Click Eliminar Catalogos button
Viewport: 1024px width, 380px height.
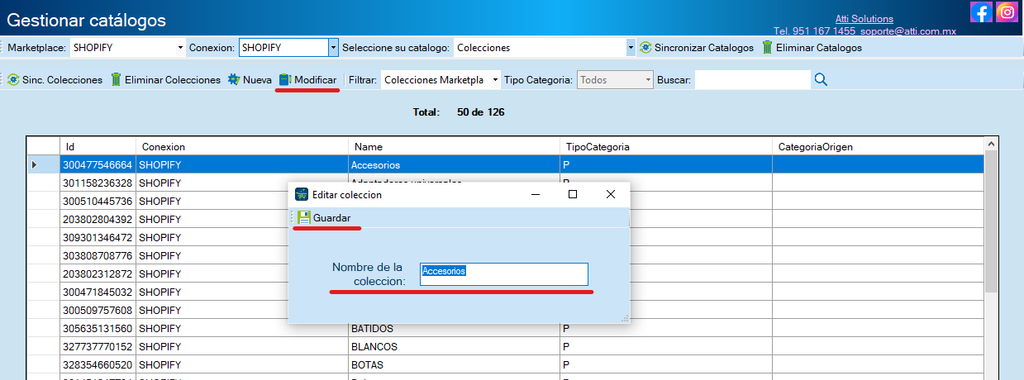tap(812, 48)
